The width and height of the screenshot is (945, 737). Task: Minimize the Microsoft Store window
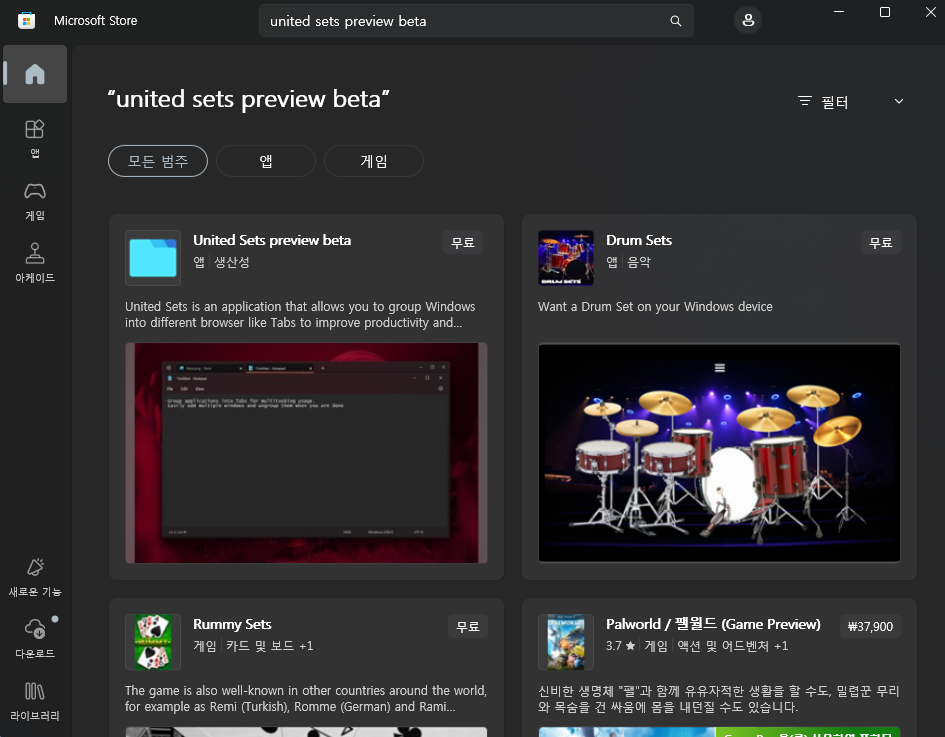[838, 12]
